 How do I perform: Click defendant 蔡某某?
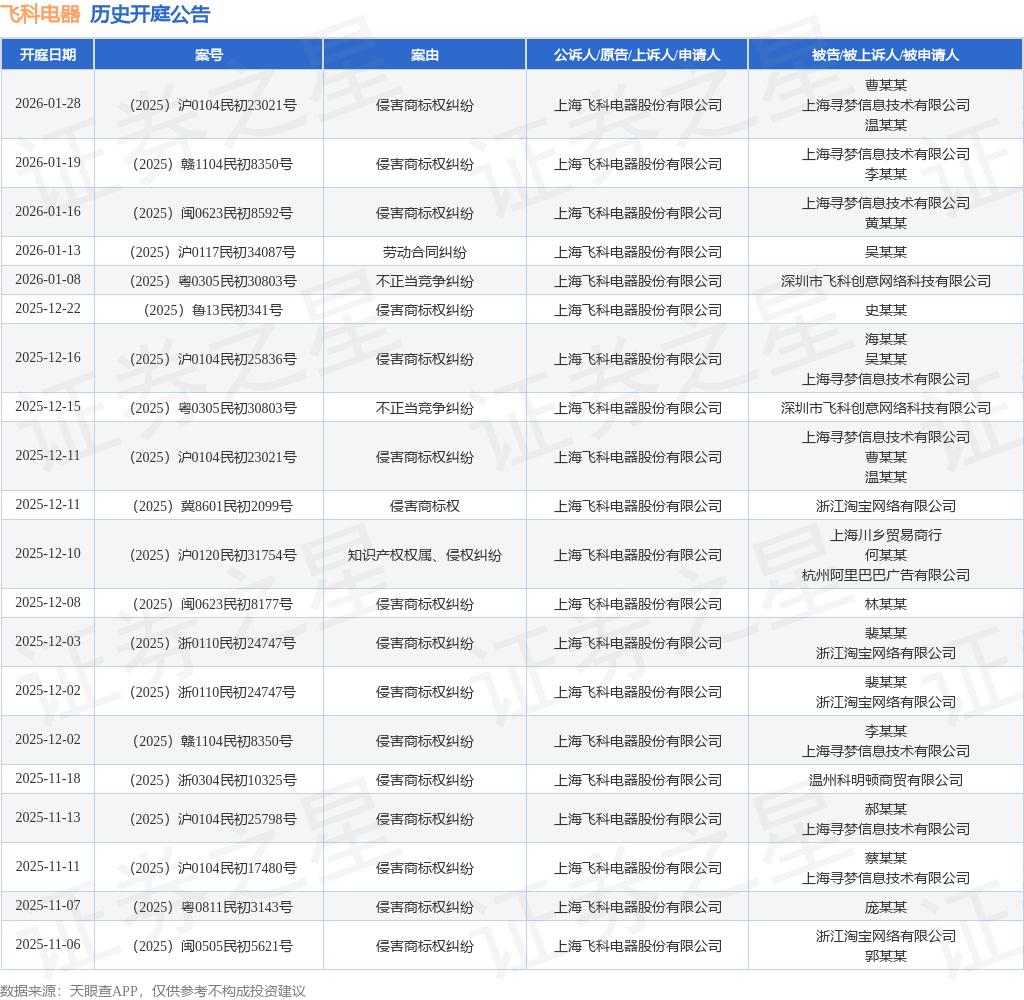(x=886, y=858)
